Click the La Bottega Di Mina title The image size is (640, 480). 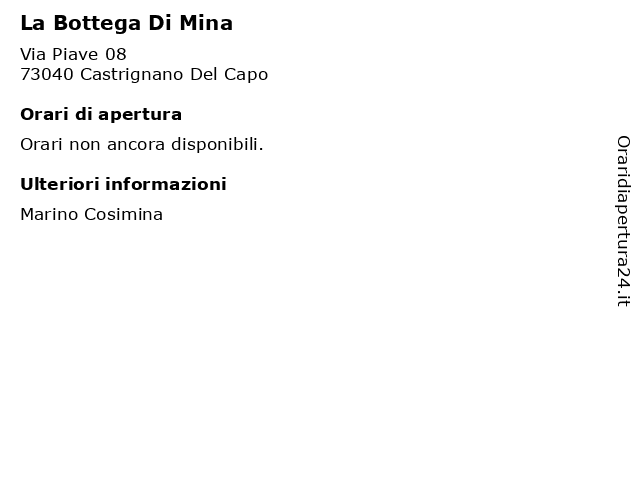(x=127, y=23)
